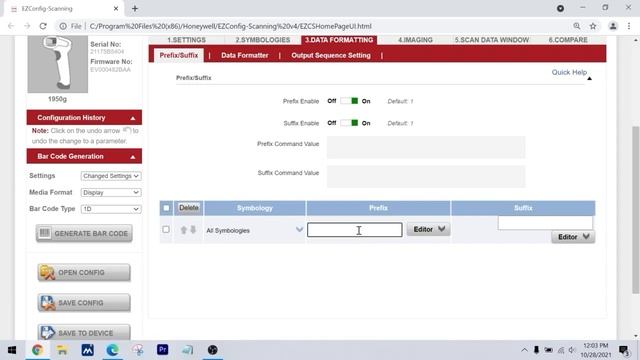Open File Explorer from the taskbar
This screenshot has width=640, height=360.
(x=62, y=350)
